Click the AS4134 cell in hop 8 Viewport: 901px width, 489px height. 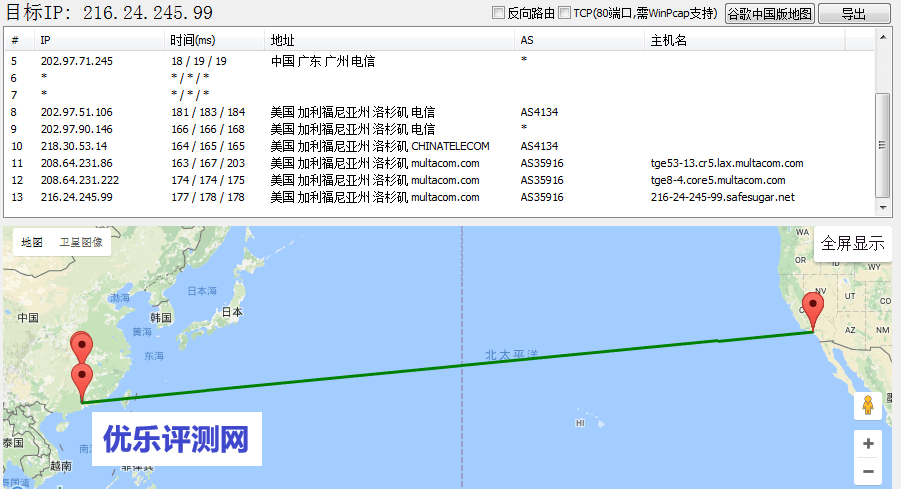point(539,112)
